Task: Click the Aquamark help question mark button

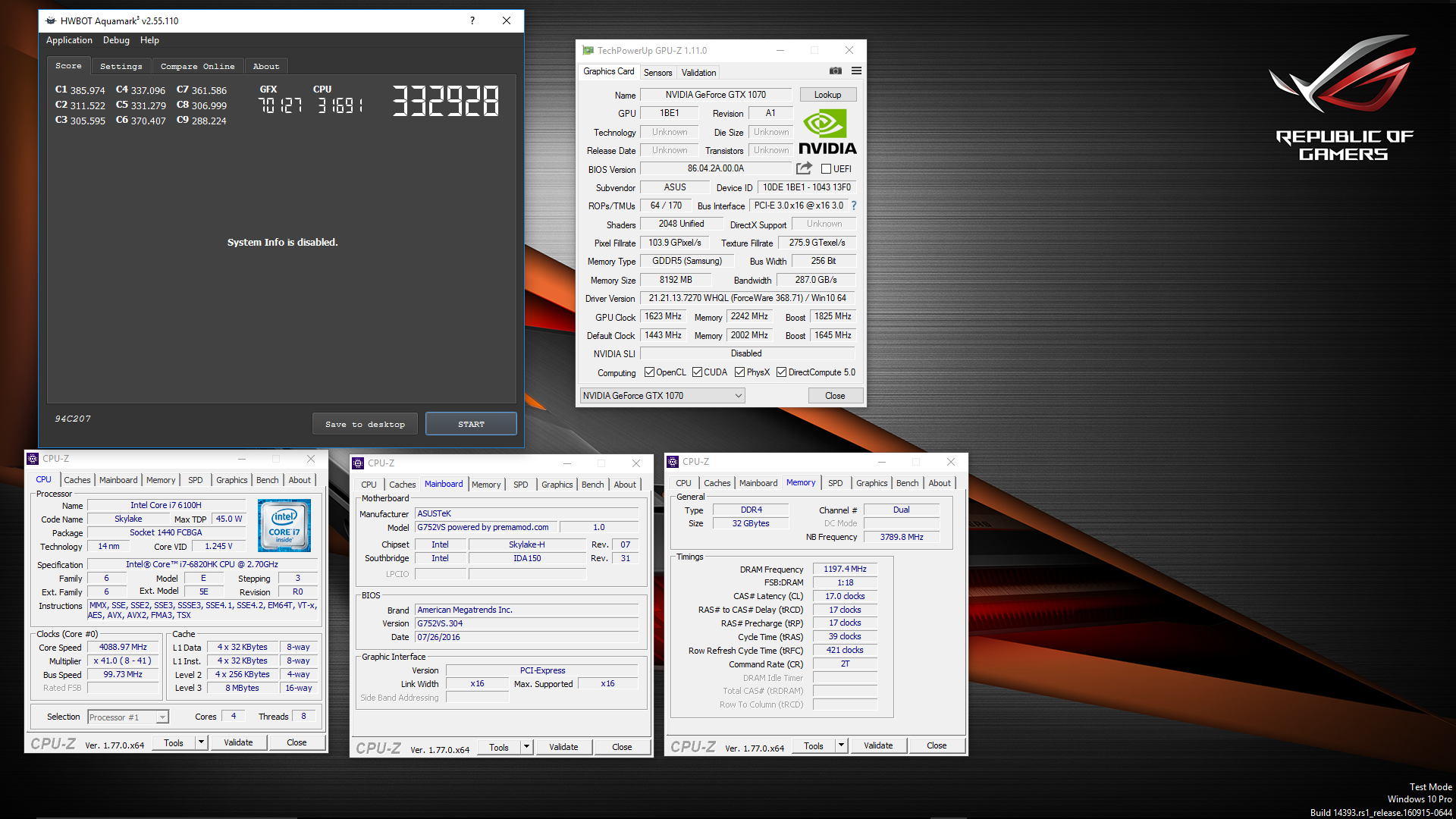Action: [x=472, y=20]
